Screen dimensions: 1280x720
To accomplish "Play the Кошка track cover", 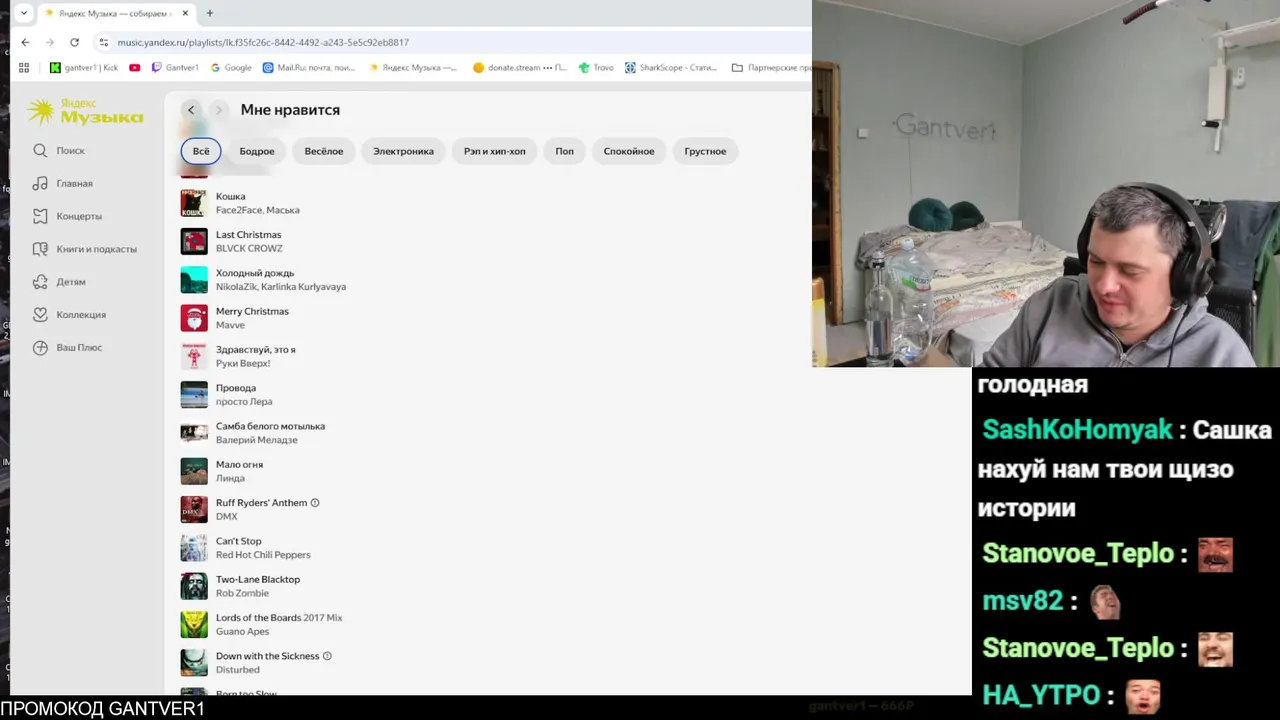I will pos(194,203).
